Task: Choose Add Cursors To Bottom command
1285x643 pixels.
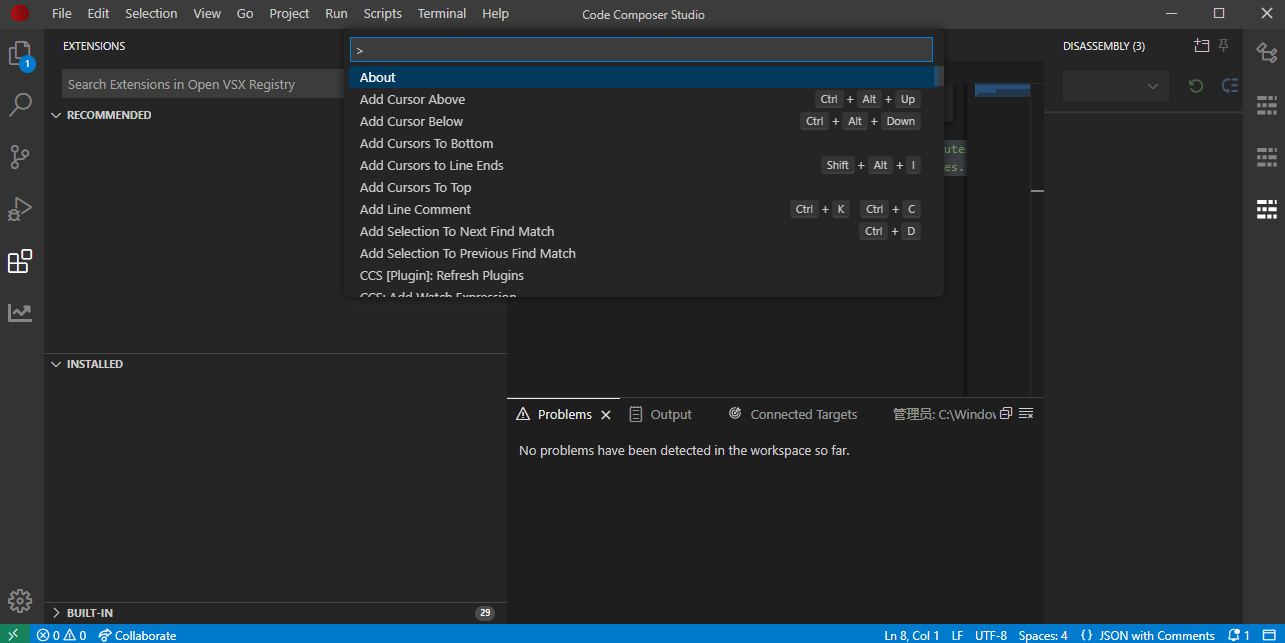Action: click(x=641, y=143)
